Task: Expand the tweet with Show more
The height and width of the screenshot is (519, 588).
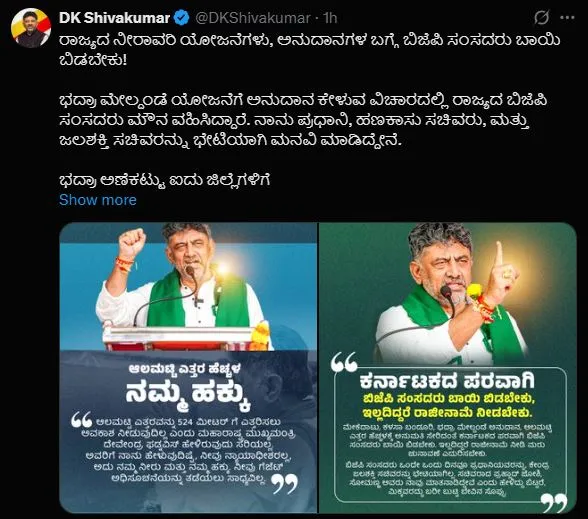Action: [x=98, y=200]
